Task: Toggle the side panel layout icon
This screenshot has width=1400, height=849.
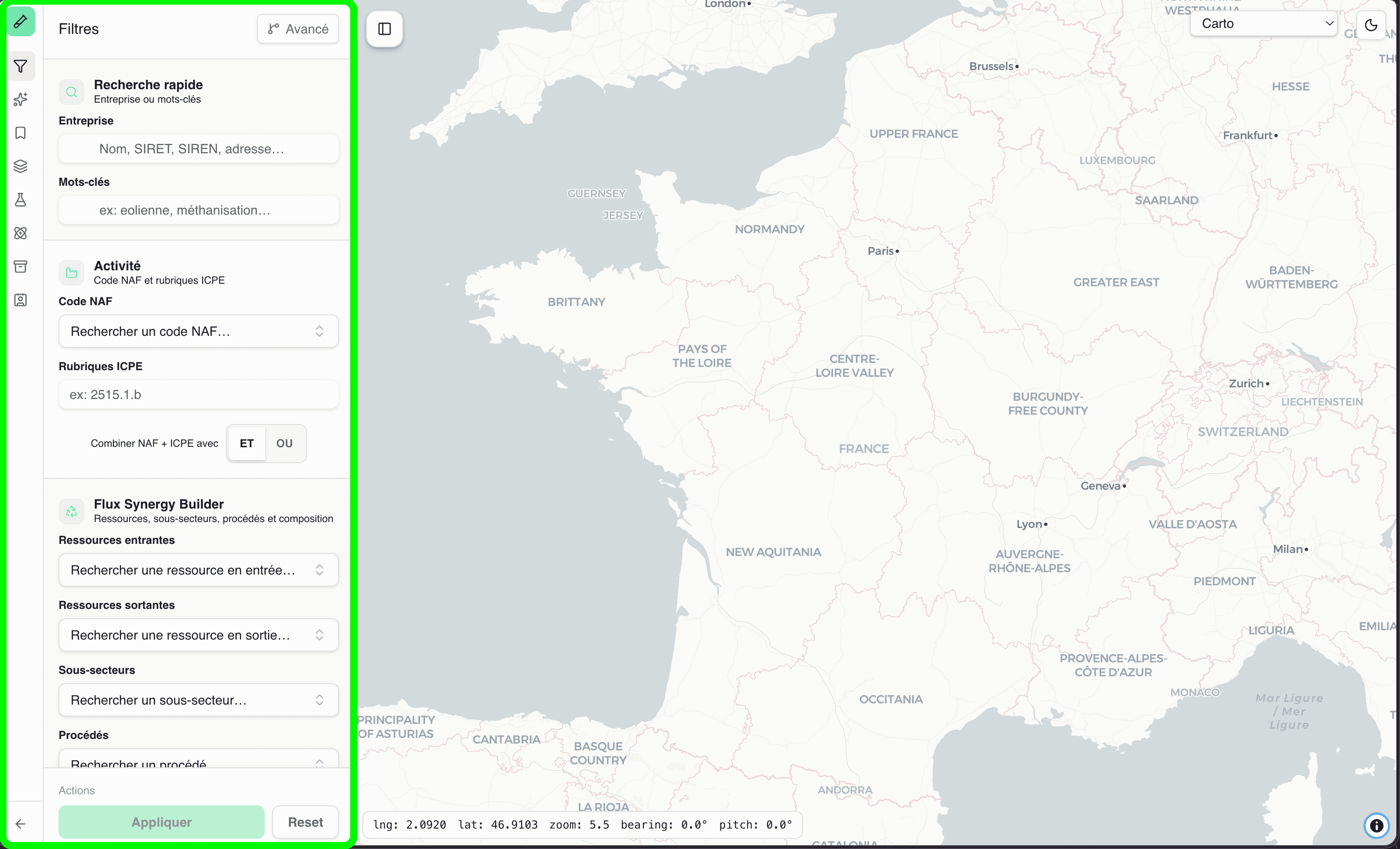Action: pyautogui.click(x=385, y=28)
